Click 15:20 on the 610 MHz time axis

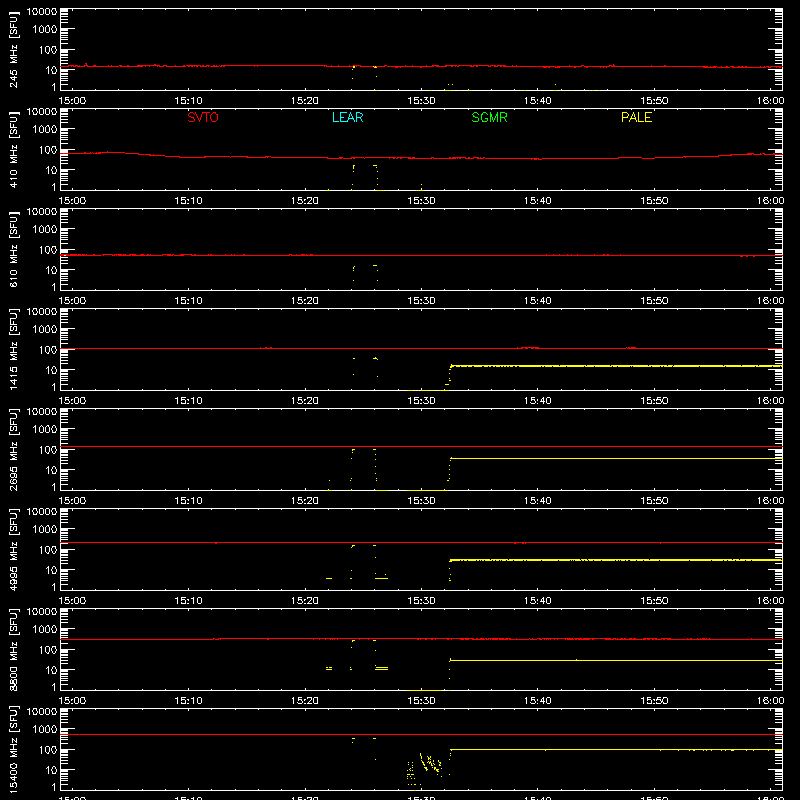tap(305, 301)
